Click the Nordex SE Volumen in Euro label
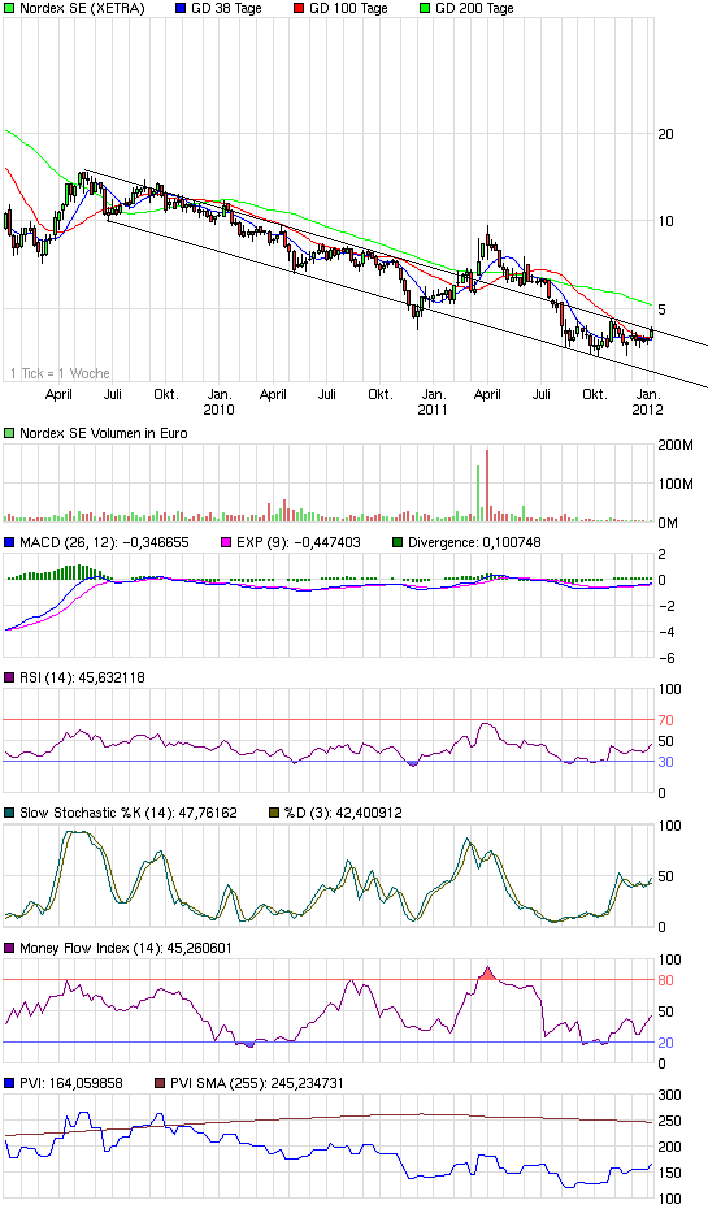Screen dimensions: 708x1209 pos(103,433)
